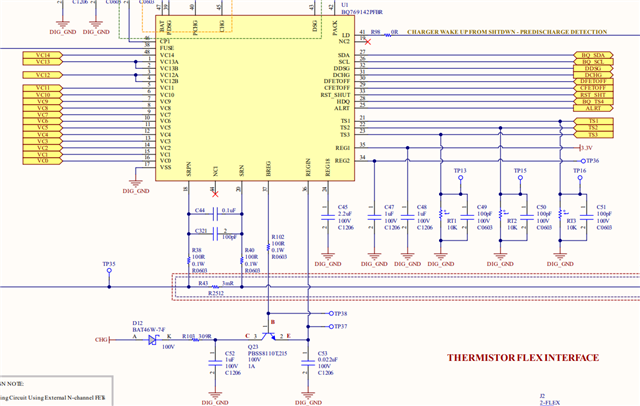This screenshot has height=406, width=640.
Task: Click the ALRT net port
Action: tap(593, 108)
